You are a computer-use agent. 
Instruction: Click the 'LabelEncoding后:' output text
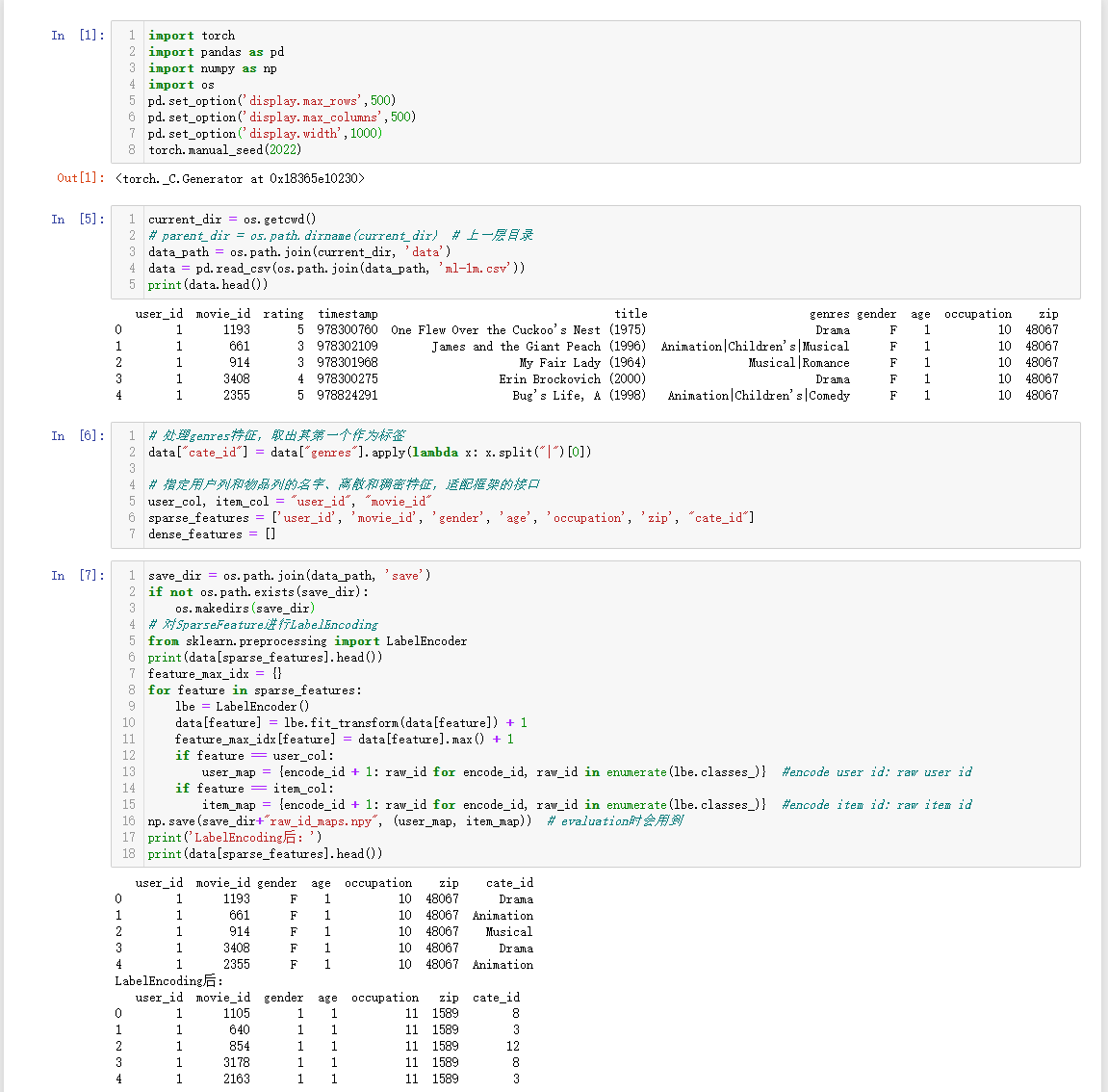coord(168,980)
